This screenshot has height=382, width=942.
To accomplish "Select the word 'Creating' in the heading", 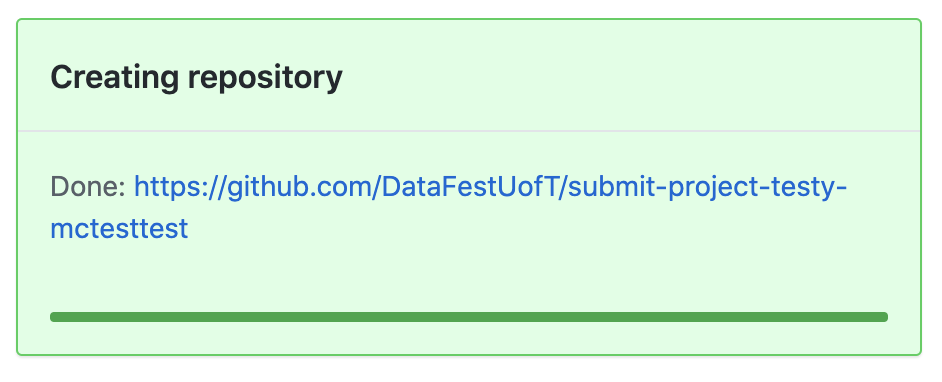I will [x=114, y=78].
